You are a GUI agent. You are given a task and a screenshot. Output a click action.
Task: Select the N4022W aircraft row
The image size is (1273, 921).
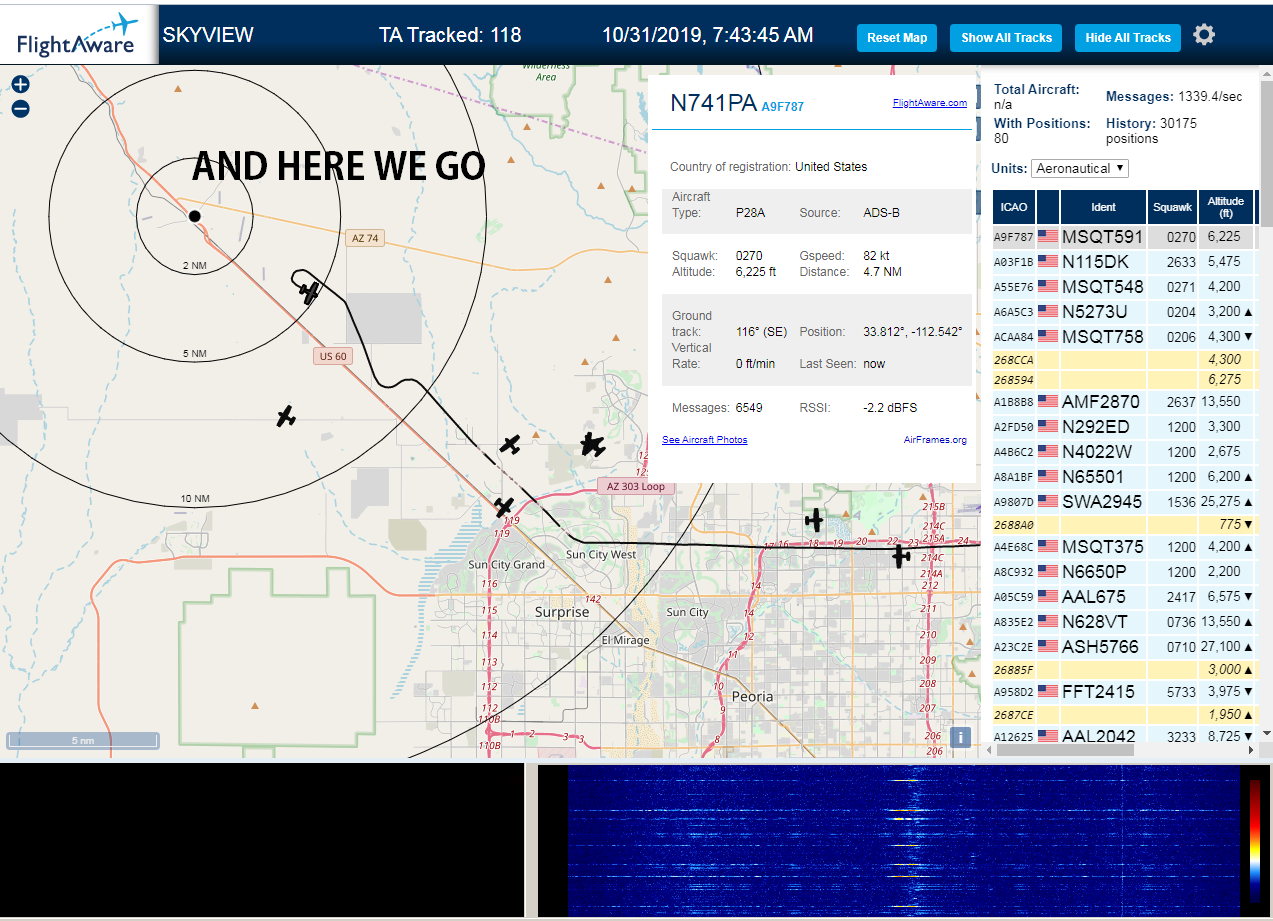(x=1123, y=452)
